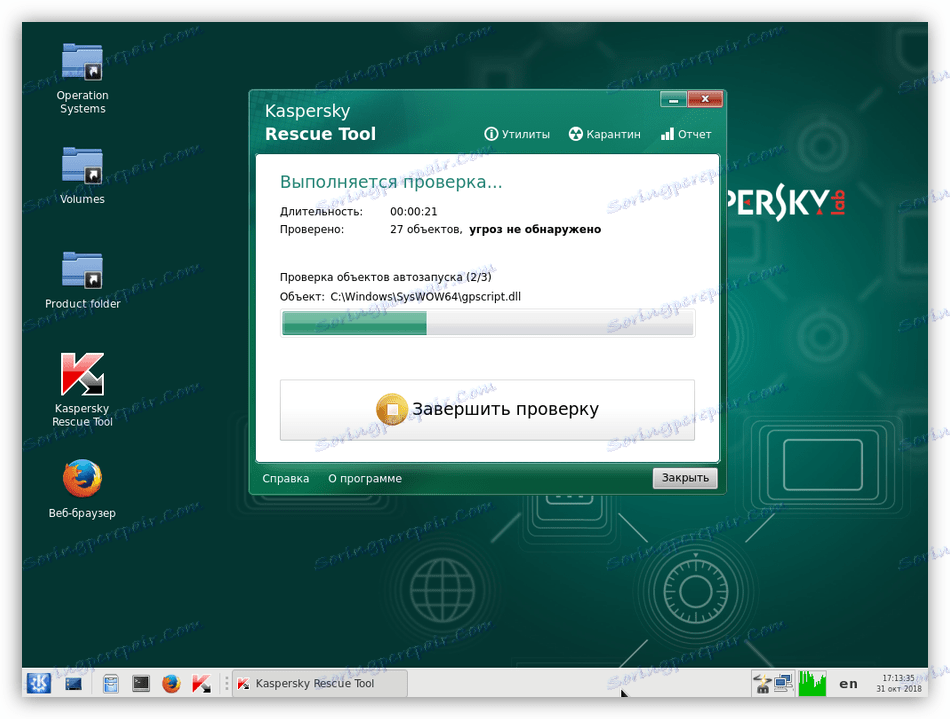The image size is (950, 719).
Task: Click the 'угроз не обнаружено' status text
Action: pos(535,230)
